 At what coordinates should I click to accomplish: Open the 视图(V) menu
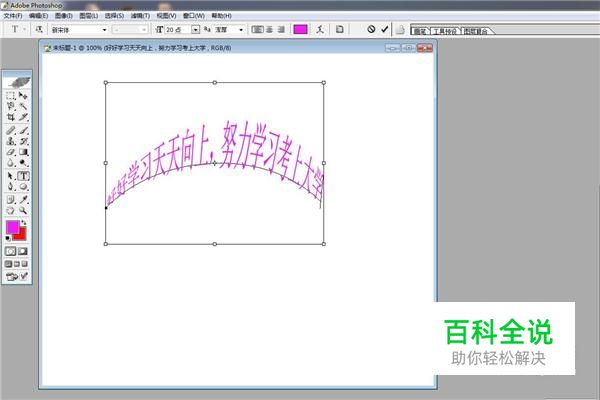coord(166,16)
